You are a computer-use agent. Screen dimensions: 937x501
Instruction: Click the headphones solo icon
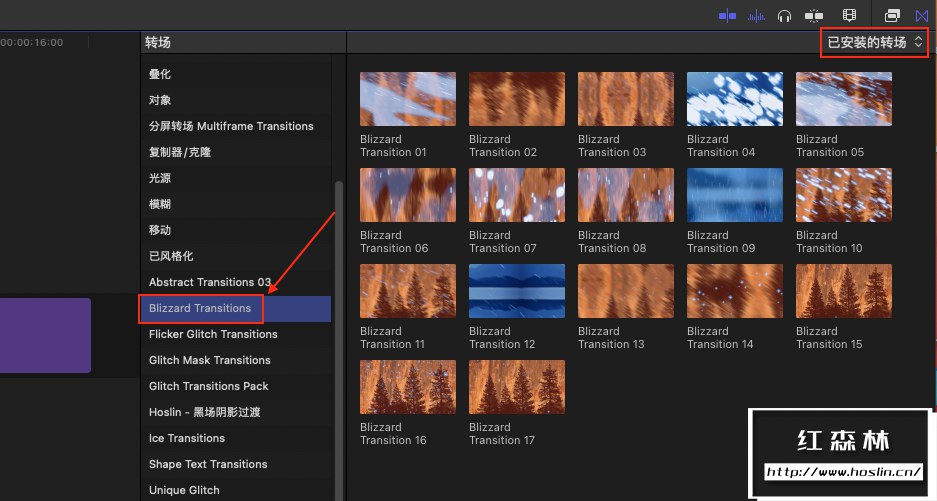coord(785,16)
